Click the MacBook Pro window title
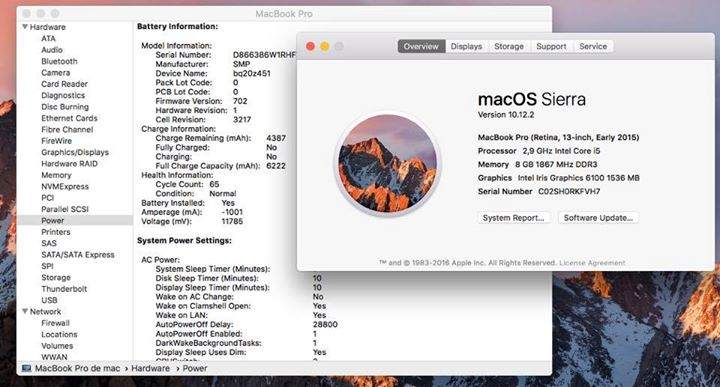 click(x=284, y=14)
